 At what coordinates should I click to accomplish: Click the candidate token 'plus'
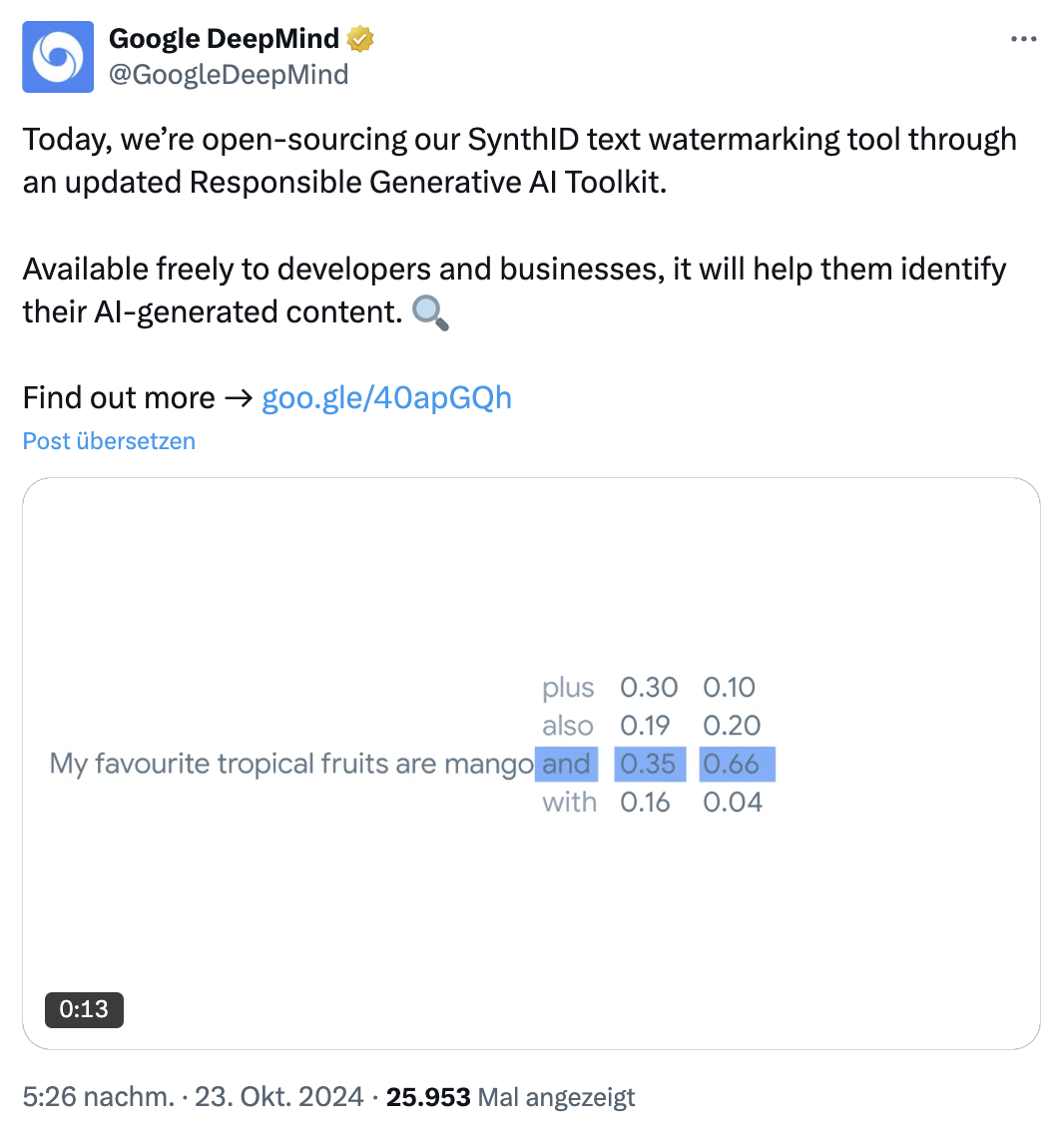568,688
